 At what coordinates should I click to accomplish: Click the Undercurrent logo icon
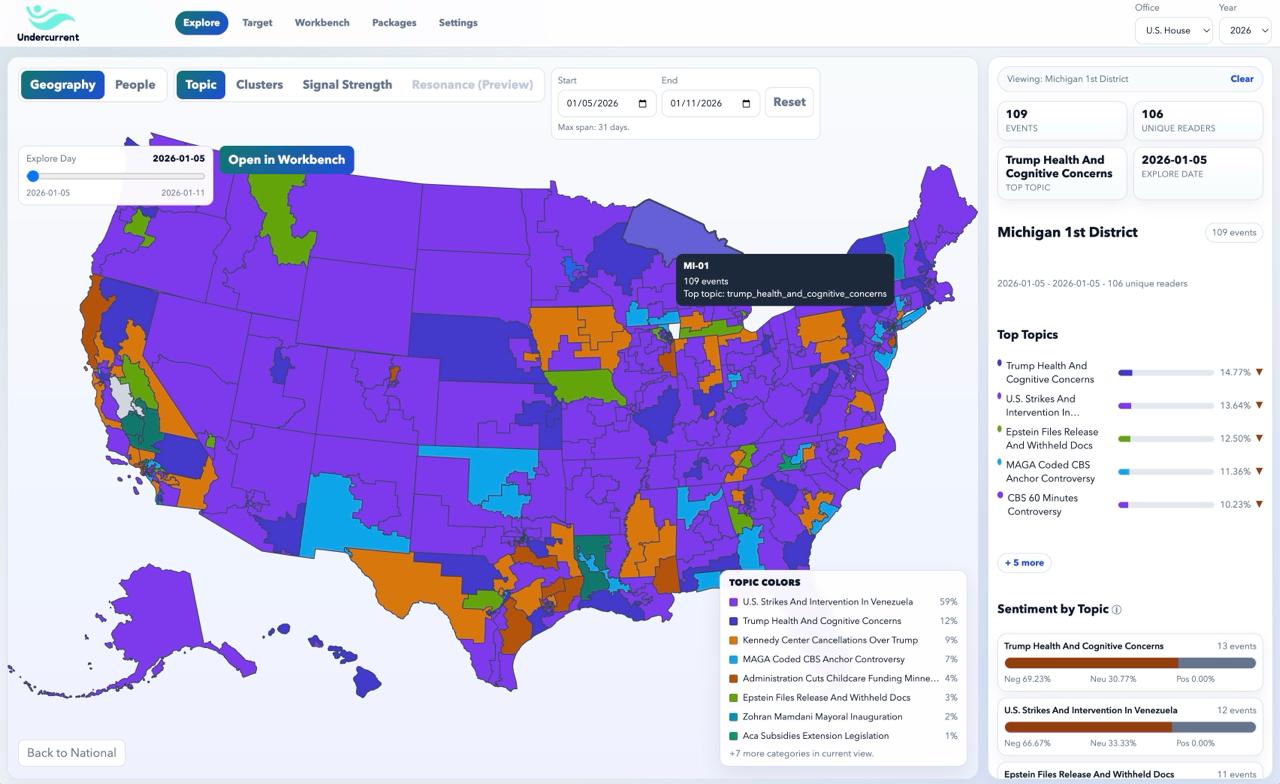pyautogui.click(x=46, y=19)
